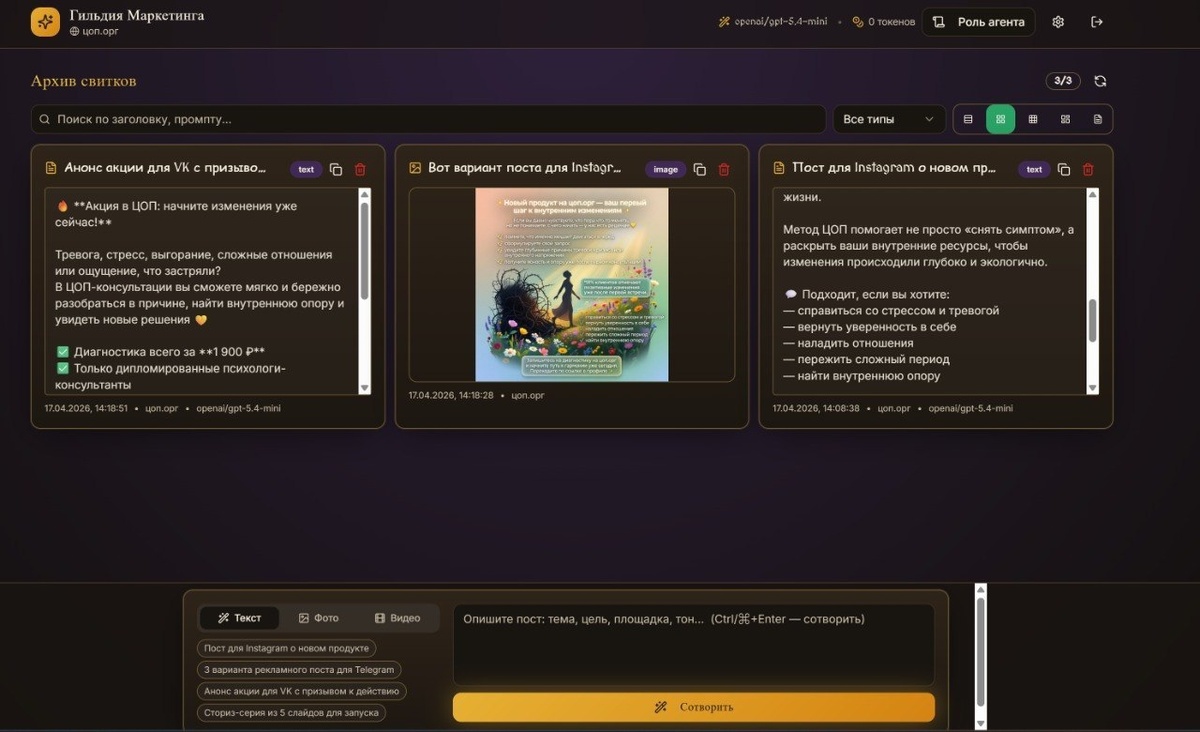The height and width of the screenshot is (732, 1200).
Task: Open settings via the gear icon
Action: click(x=1058, y=22)
